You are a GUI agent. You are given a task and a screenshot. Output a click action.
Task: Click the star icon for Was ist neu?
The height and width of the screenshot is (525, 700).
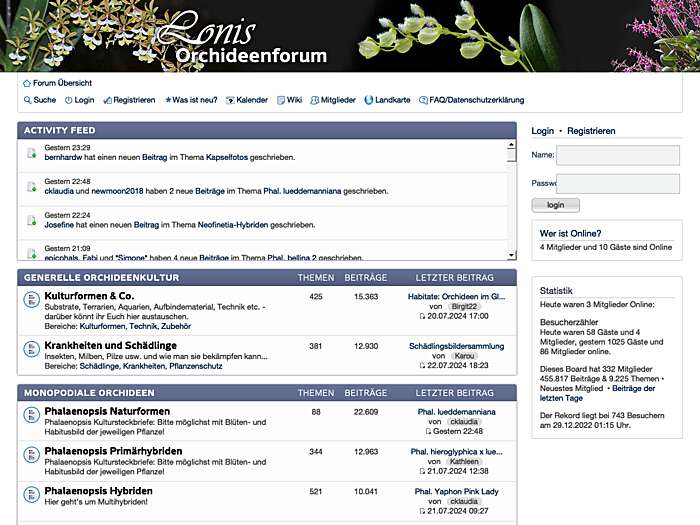(x=168, y=100)
